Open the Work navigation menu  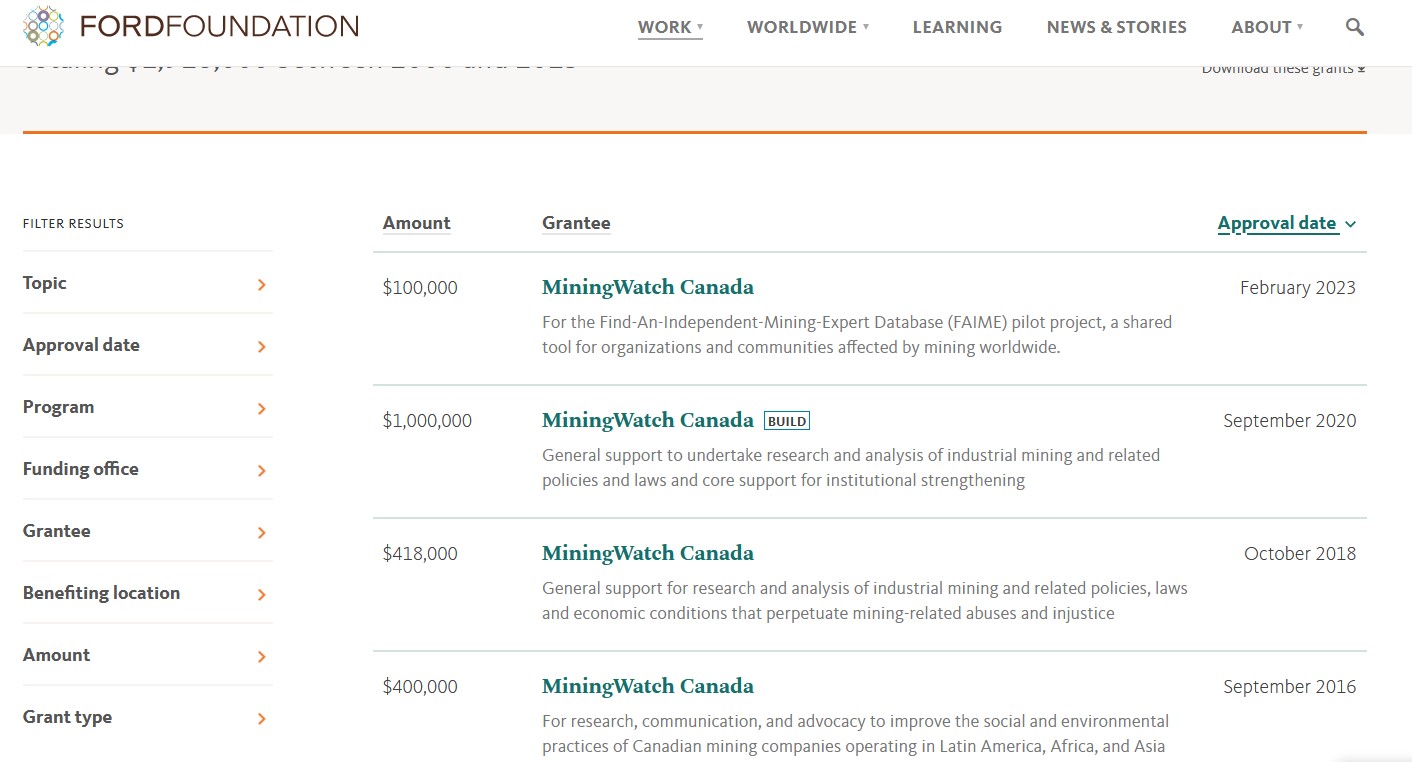670,27
